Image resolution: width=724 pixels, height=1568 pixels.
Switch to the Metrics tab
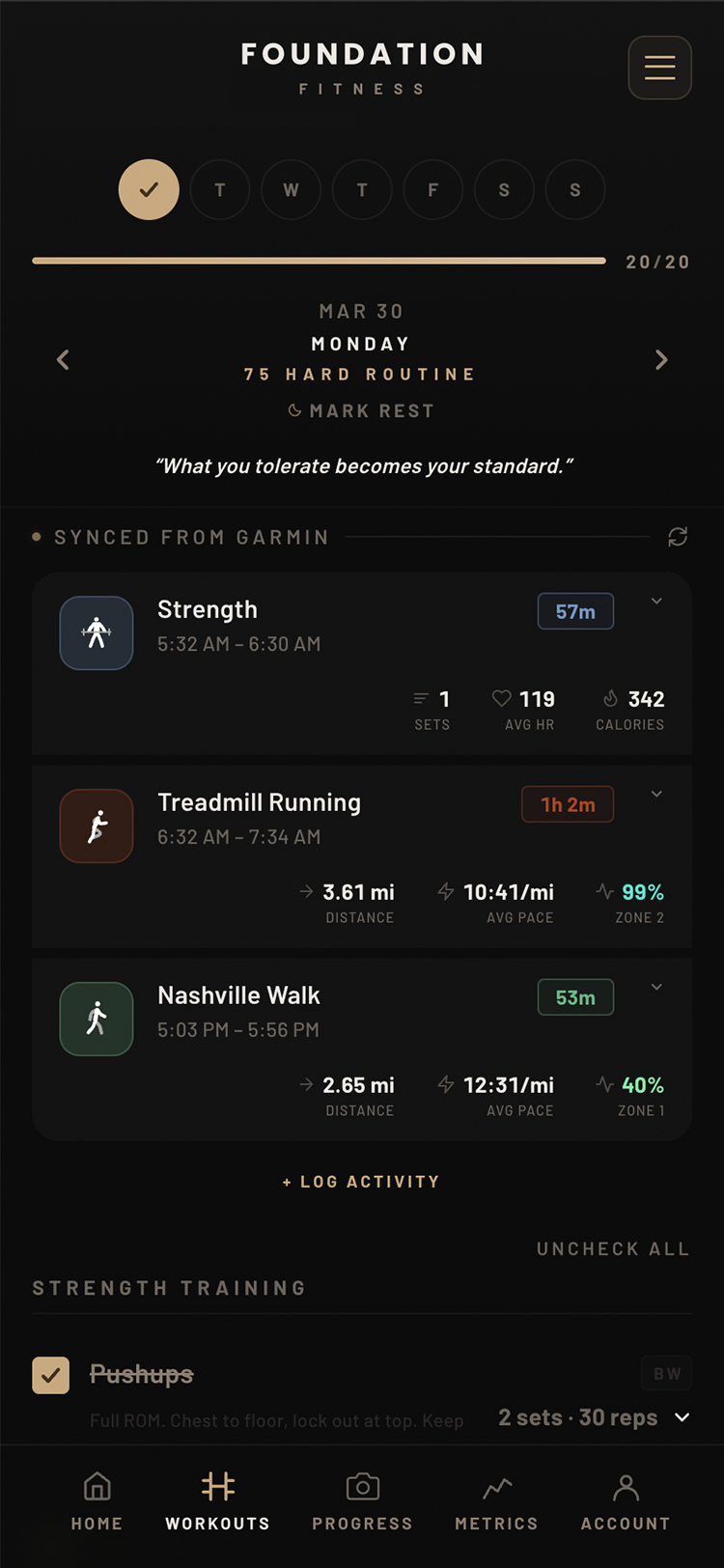[x=496, y=1501]
